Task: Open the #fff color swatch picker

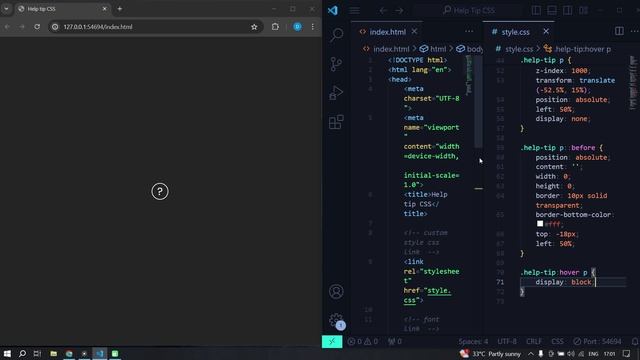Action: coord(540,224)
